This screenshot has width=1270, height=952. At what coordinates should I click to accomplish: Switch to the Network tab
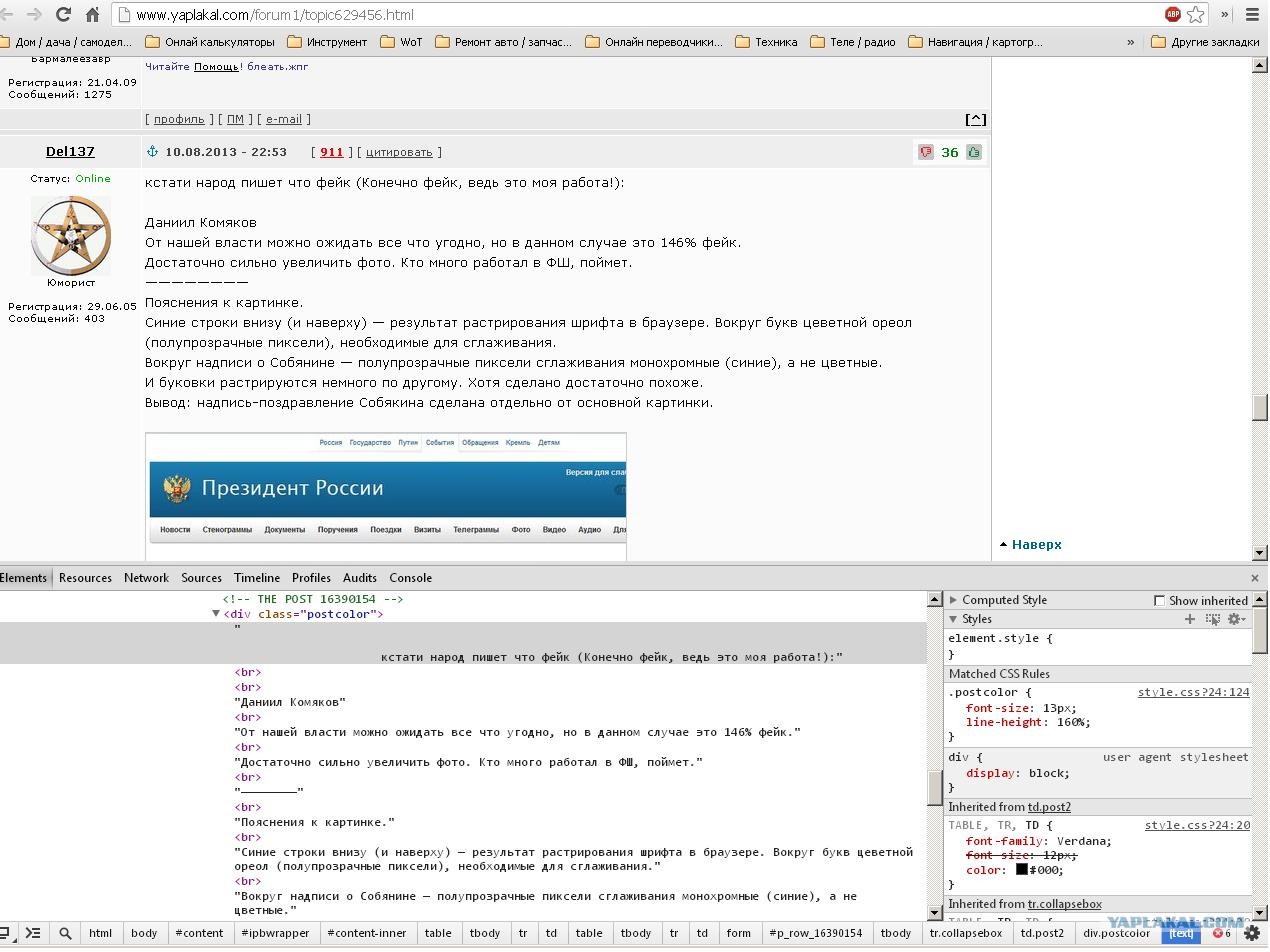[146, 578]
